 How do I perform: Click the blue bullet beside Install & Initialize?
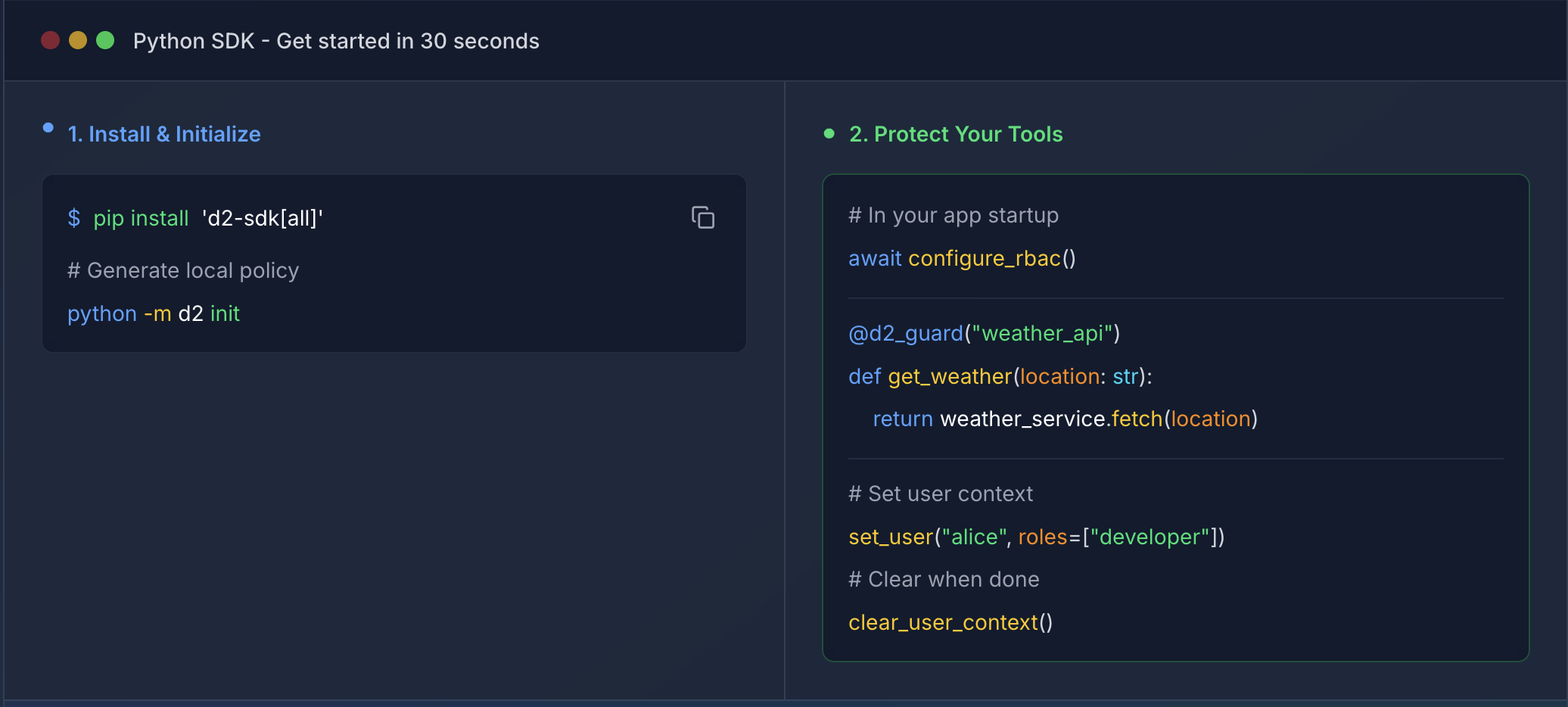pyautogui.click(x=48, y=127)
